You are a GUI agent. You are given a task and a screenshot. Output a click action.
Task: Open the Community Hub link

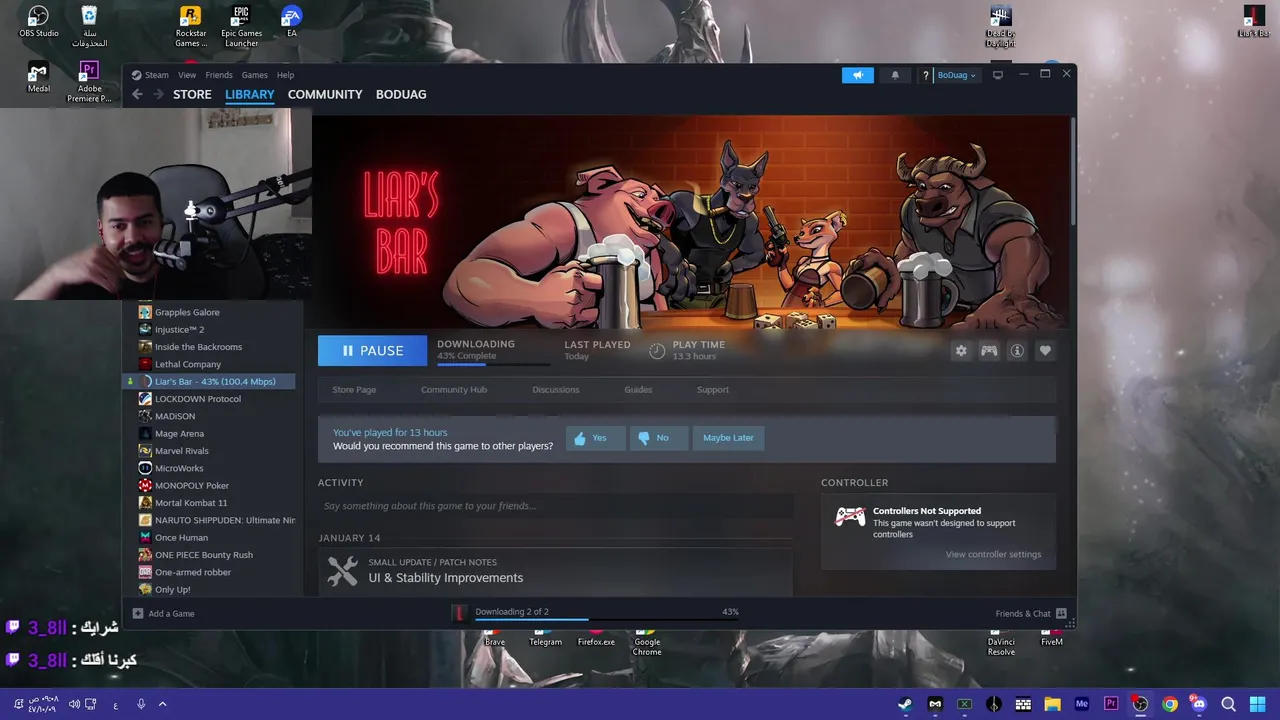pyautogui.click(x=454, y=390)
